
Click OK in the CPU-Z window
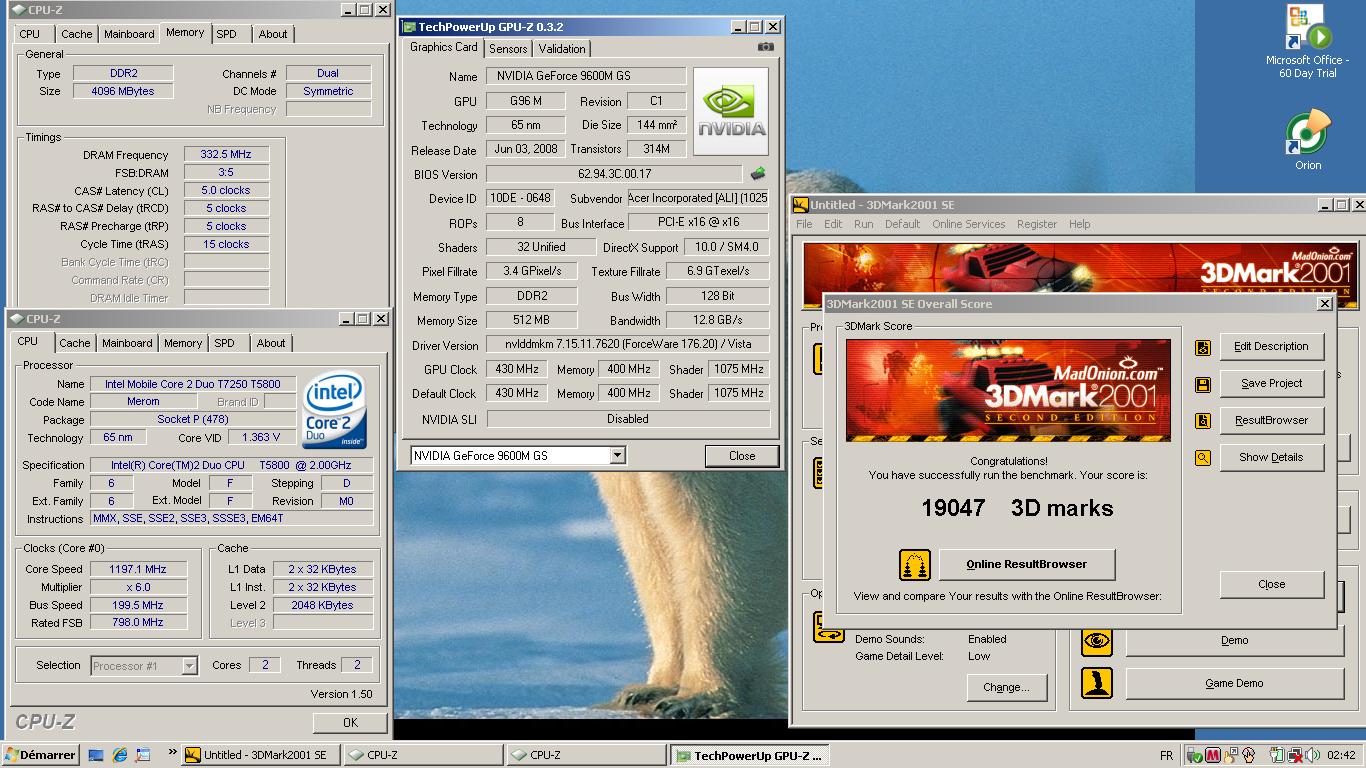click(350, 723)
